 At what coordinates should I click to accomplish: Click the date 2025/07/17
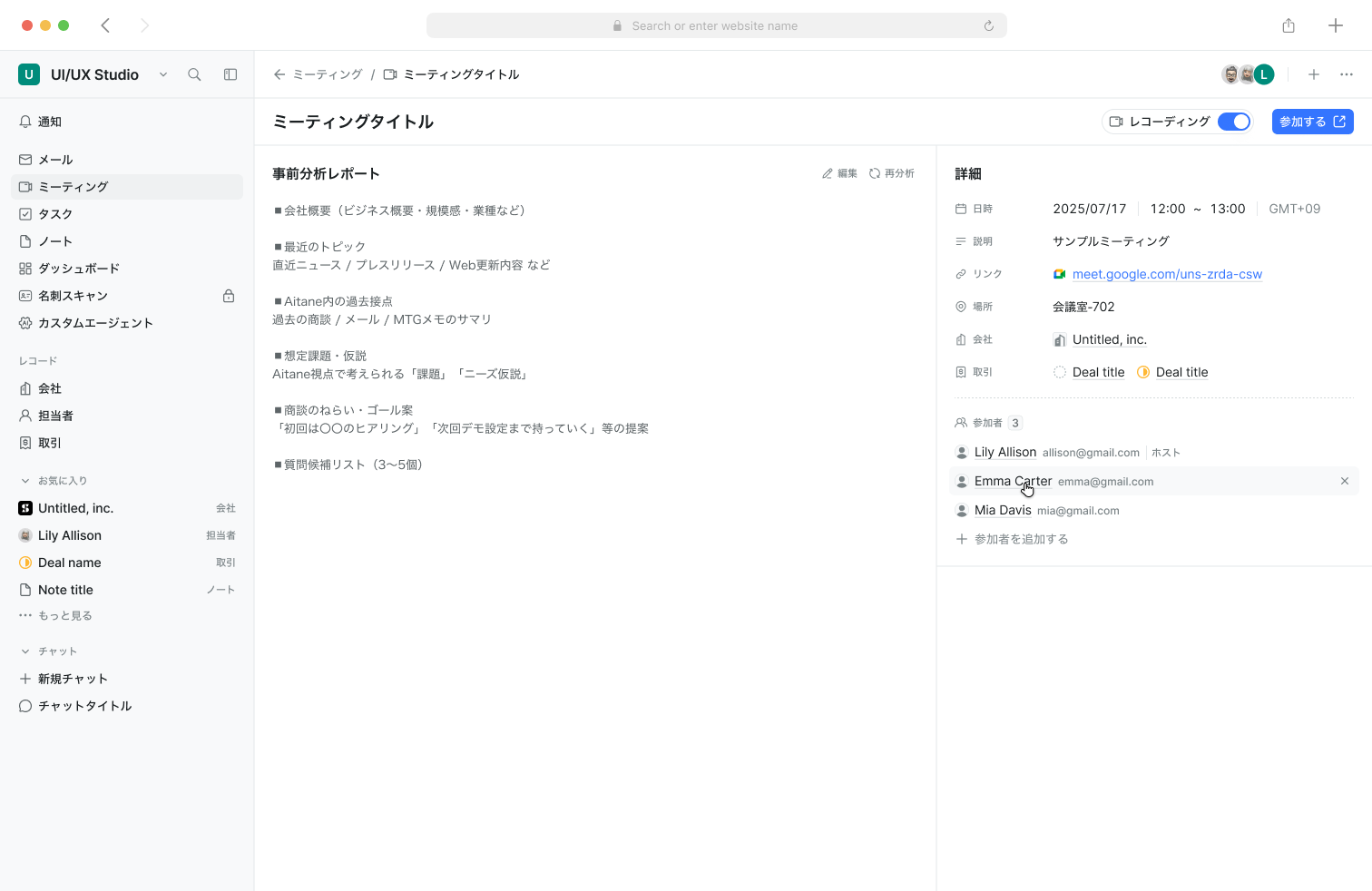click(x=1090, y=209)
